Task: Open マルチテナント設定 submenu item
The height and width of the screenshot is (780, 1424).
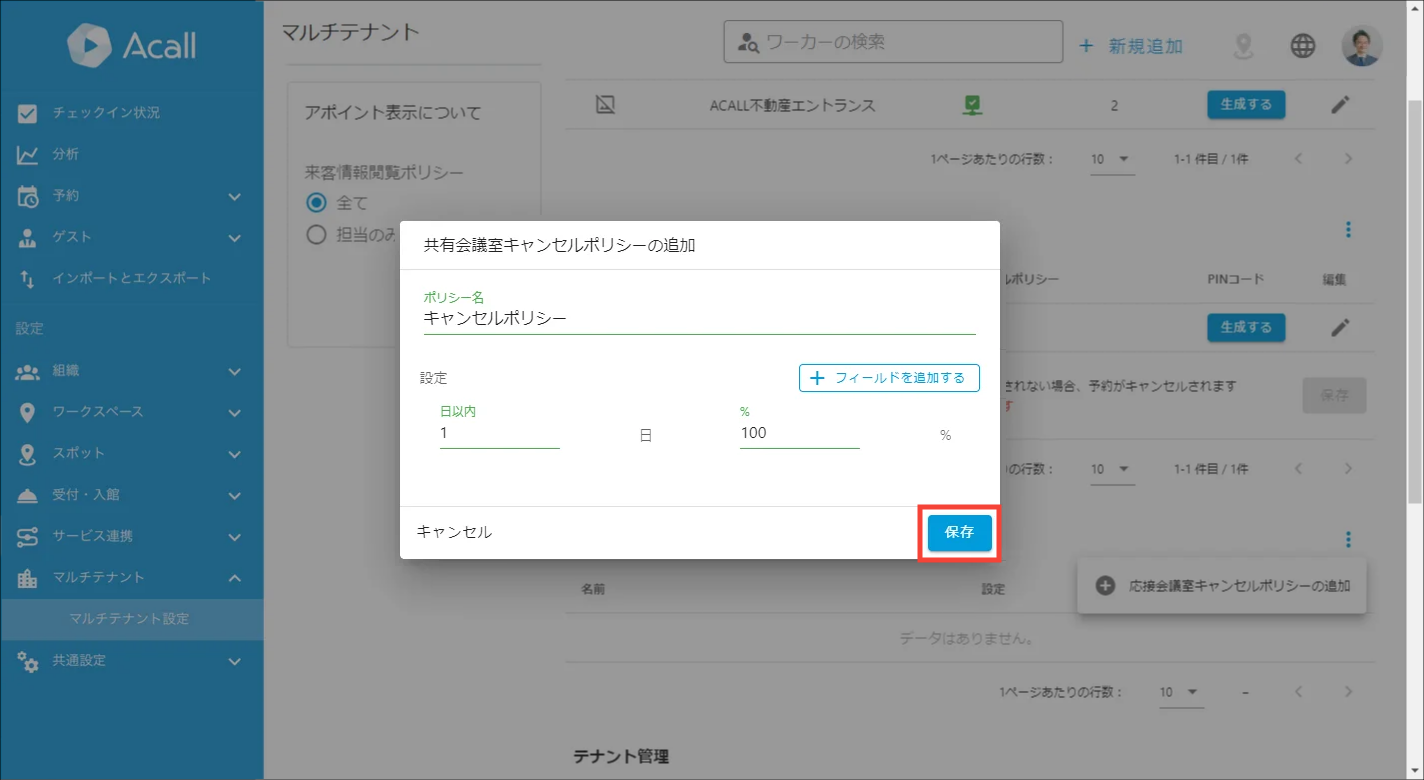Action: point(130,619)
